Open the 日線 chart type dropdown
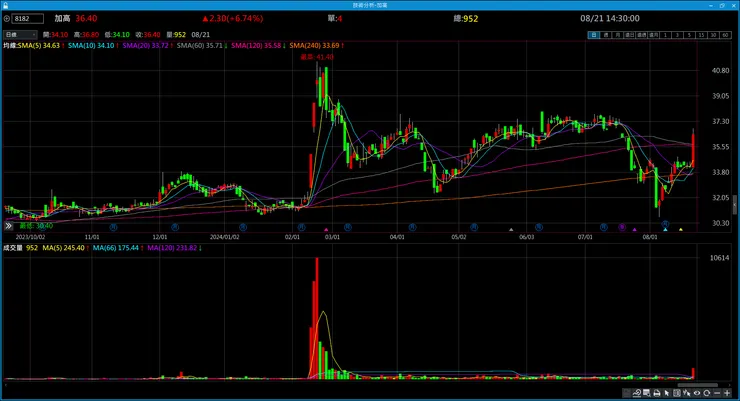The width and height of the screenshot is (740, 401). point(20,35)
